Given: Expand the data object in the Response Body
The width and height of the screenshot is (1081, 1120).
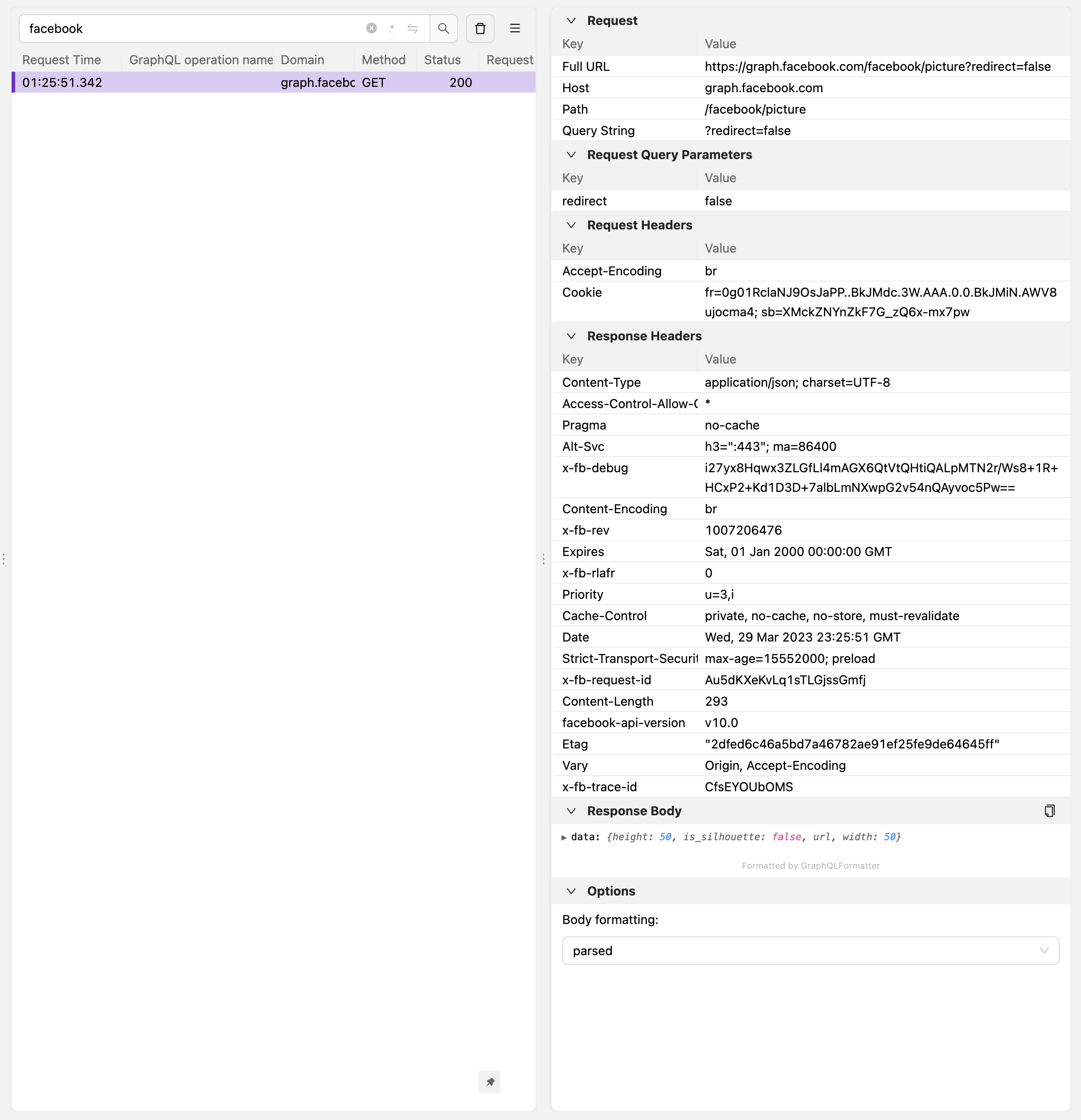Looking at the screenshot, I should point(564,837).
